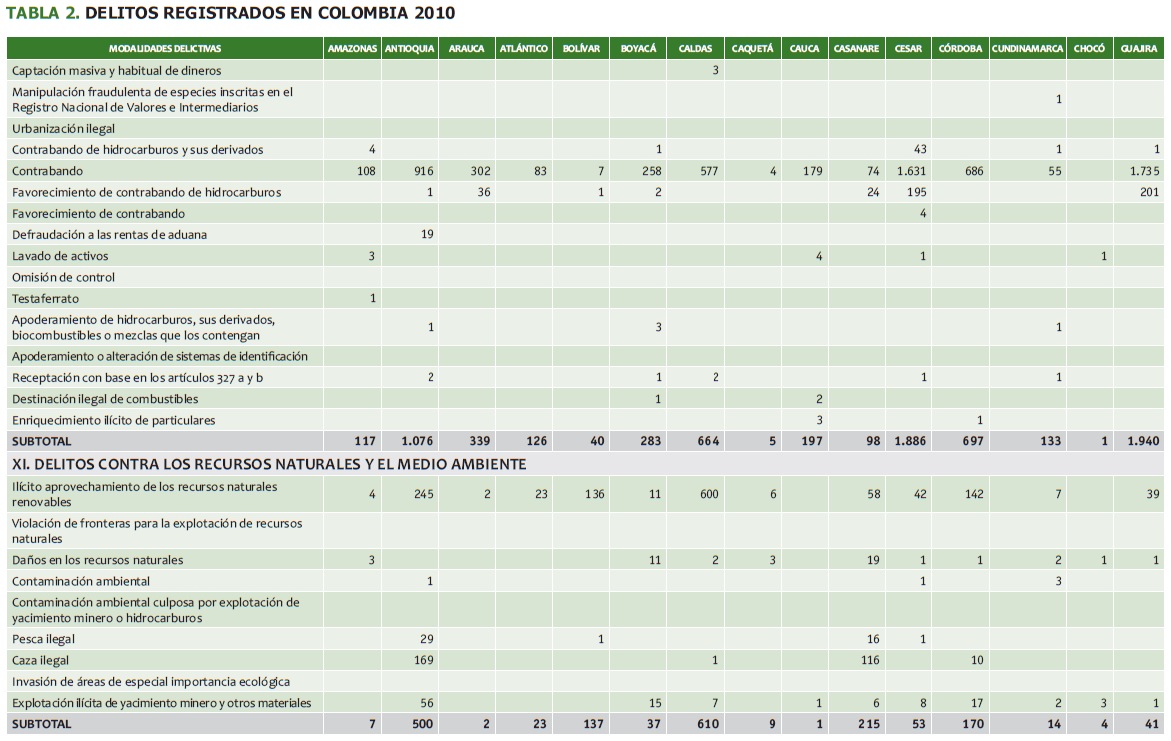Click the Caza ilegal value 169
This screenshot has height=741, width=1171.
[x=423, y=661]
